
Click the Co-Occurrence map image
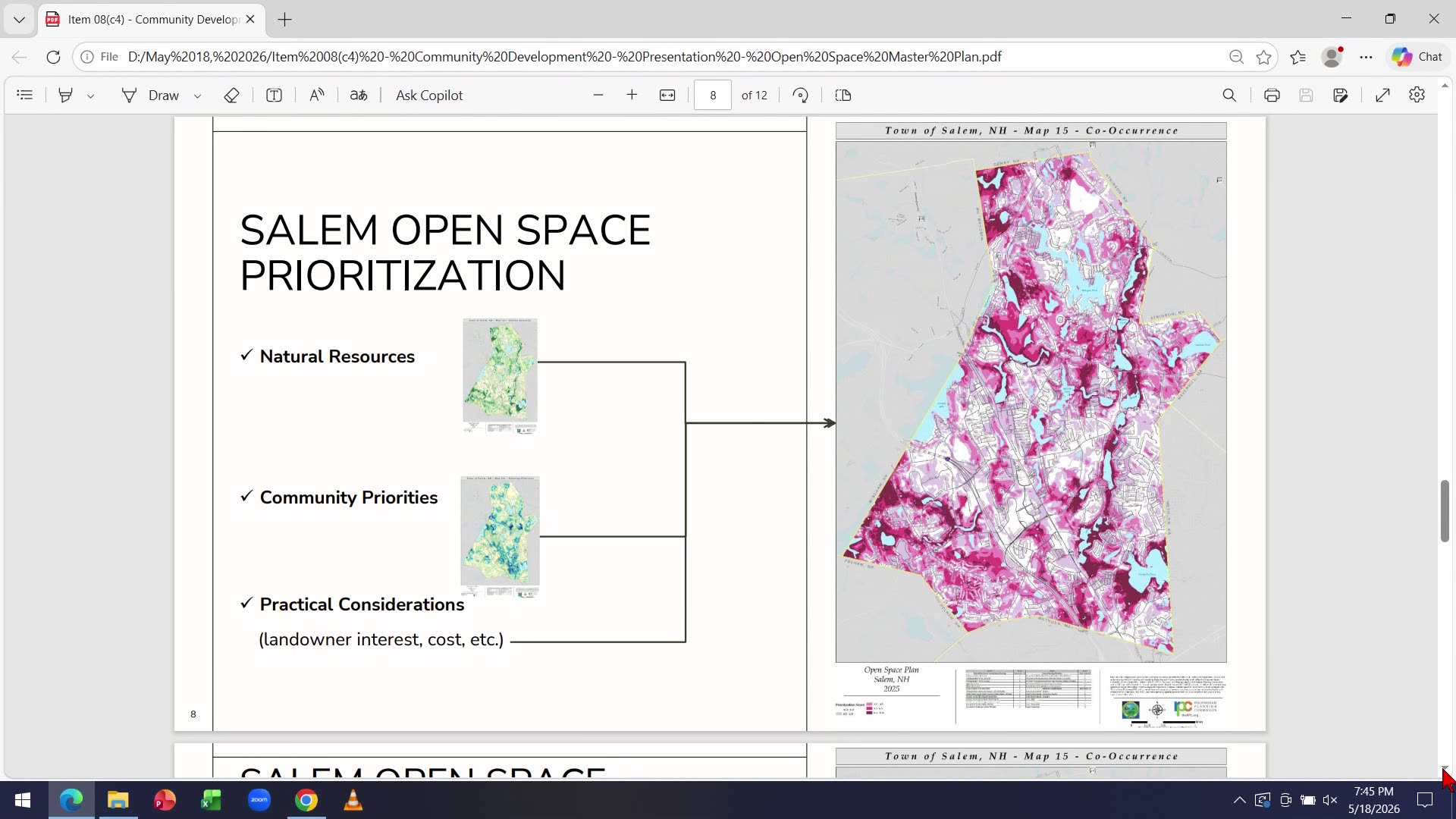(1031, 402)
